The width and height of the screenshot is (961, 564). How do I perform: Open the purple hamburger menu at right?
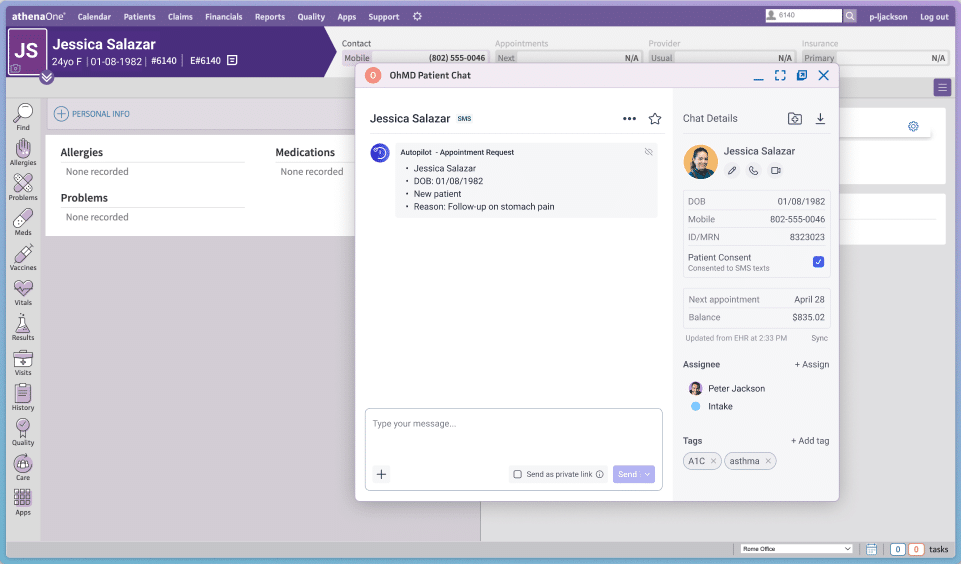point(942,88)
